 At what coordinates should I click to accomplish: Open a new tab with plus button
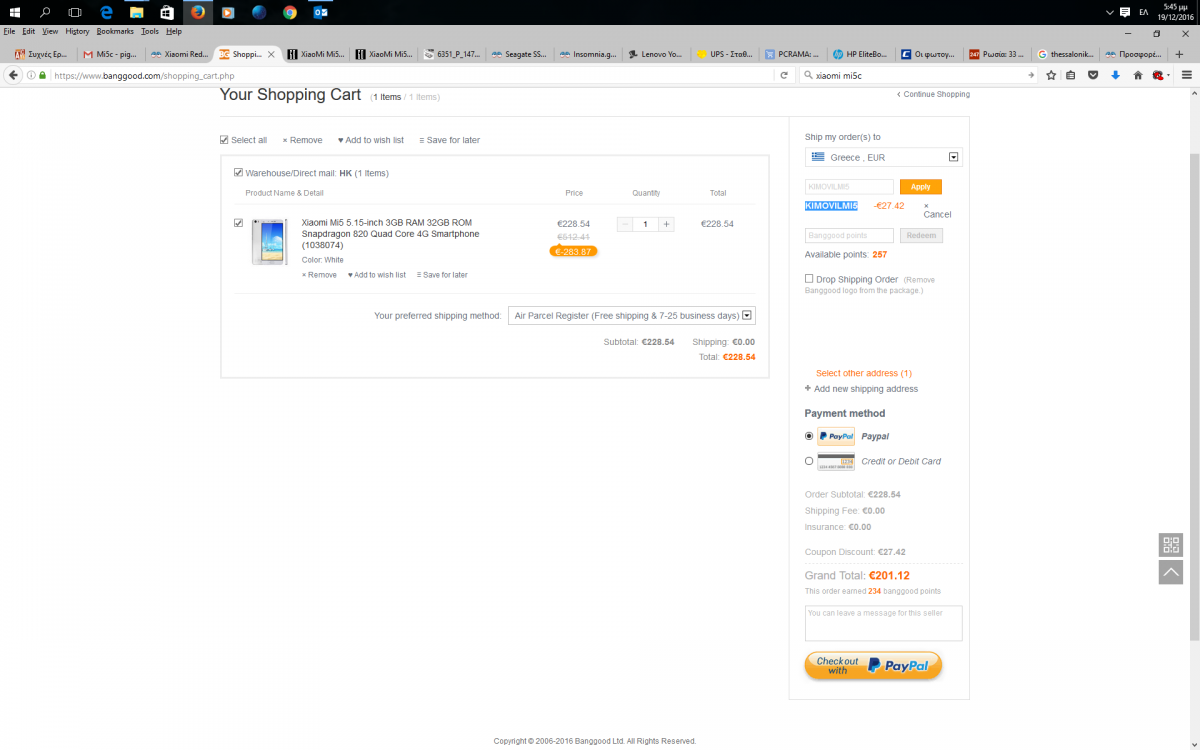pyautogui.click(x=1180, y=54)
